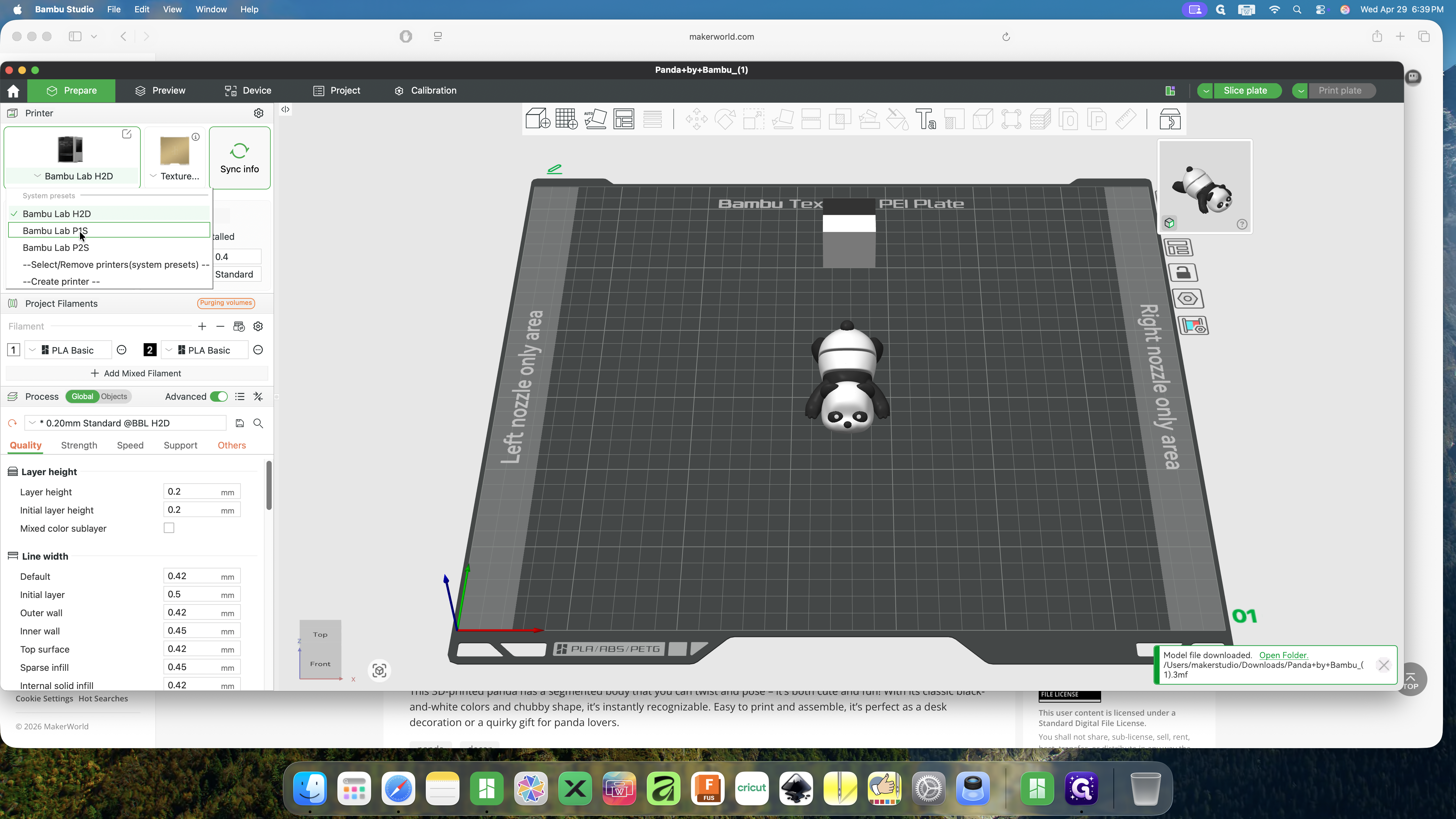Switch to the Device tab

tap(248, 90)
